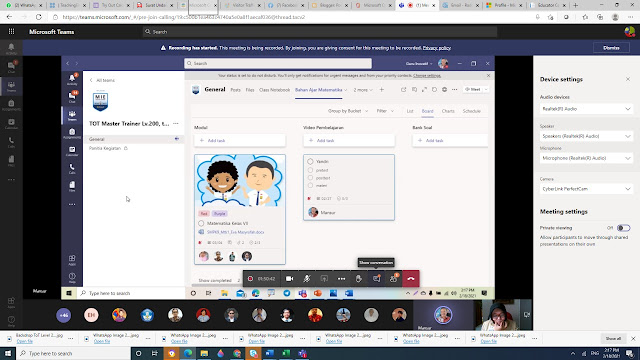Check the fourth checklist item under Yamén
The height and width of the screenshot is (360, 640).
tap(310, 185)
